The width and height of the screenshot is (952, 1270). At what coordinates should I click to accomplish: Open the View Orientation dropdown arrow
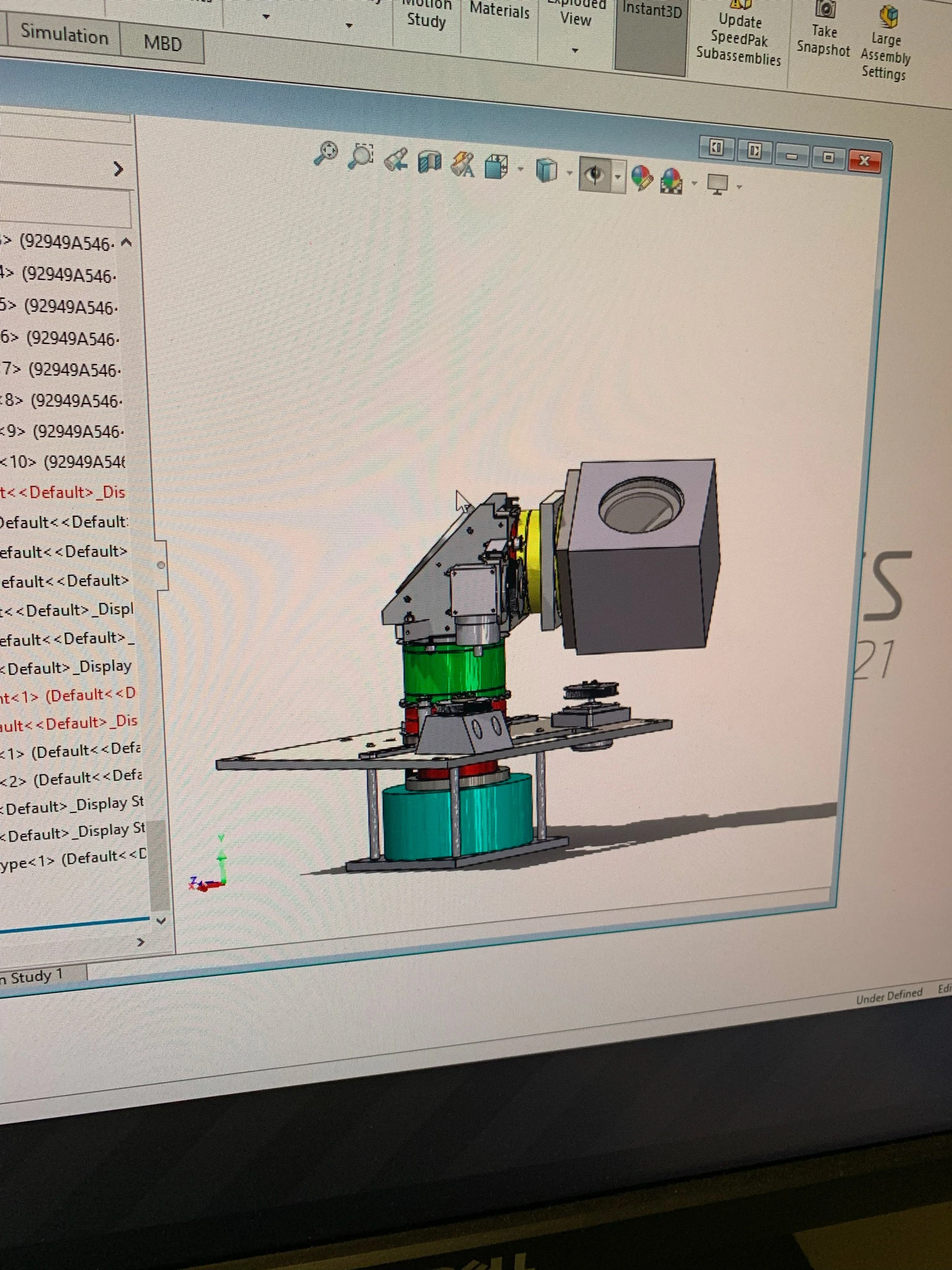point(520,169)
